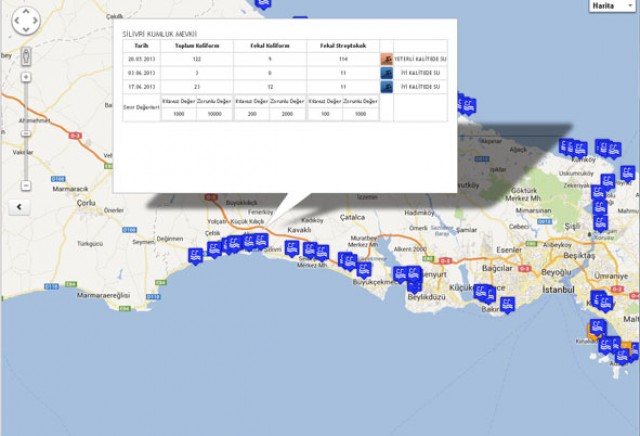Click the Fekal Koliform value 12

[270, 87]
